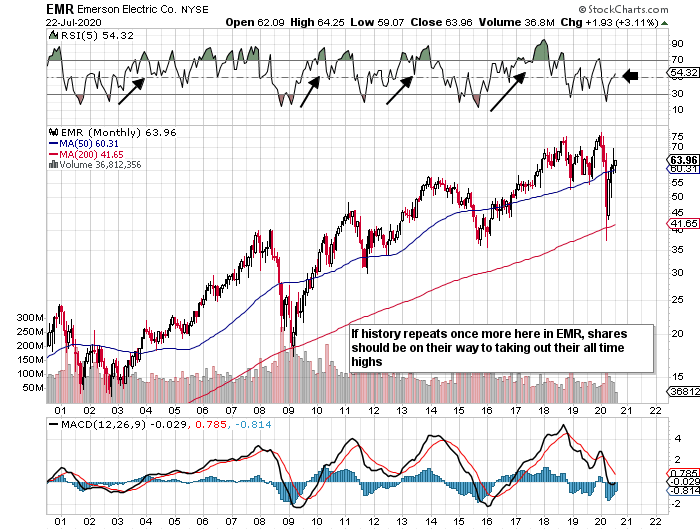Click the volume bars icon in the legend

53,164
